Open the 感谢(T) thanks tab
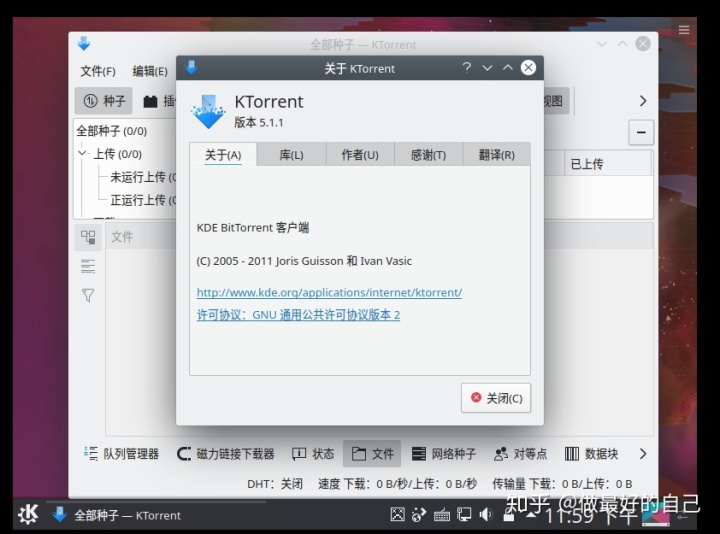Image resolution: width=720 pixels, height=534 pixels. coord(428,155)
